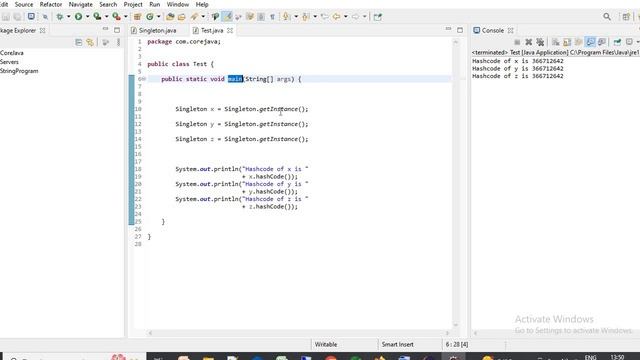The image size is (640, 360).
Task: Select the CoreJava project
Action: click(x=12, y=53)
